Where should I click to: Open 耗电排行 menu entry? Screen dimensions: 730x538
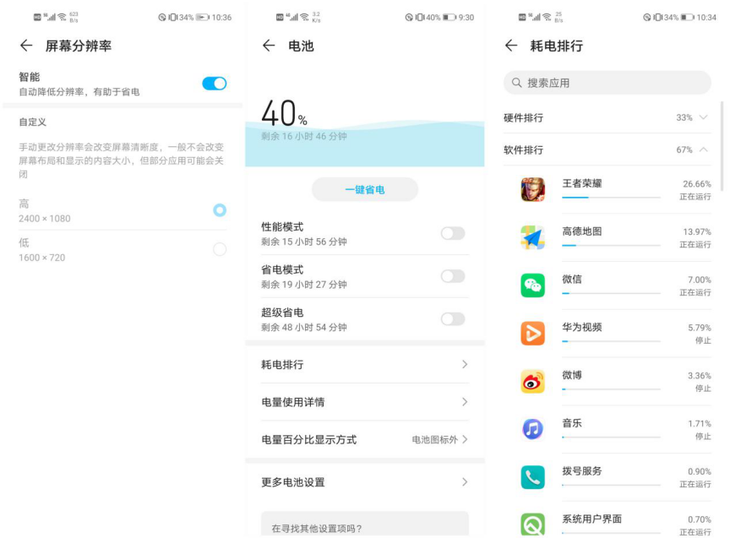tap(365, 365)
